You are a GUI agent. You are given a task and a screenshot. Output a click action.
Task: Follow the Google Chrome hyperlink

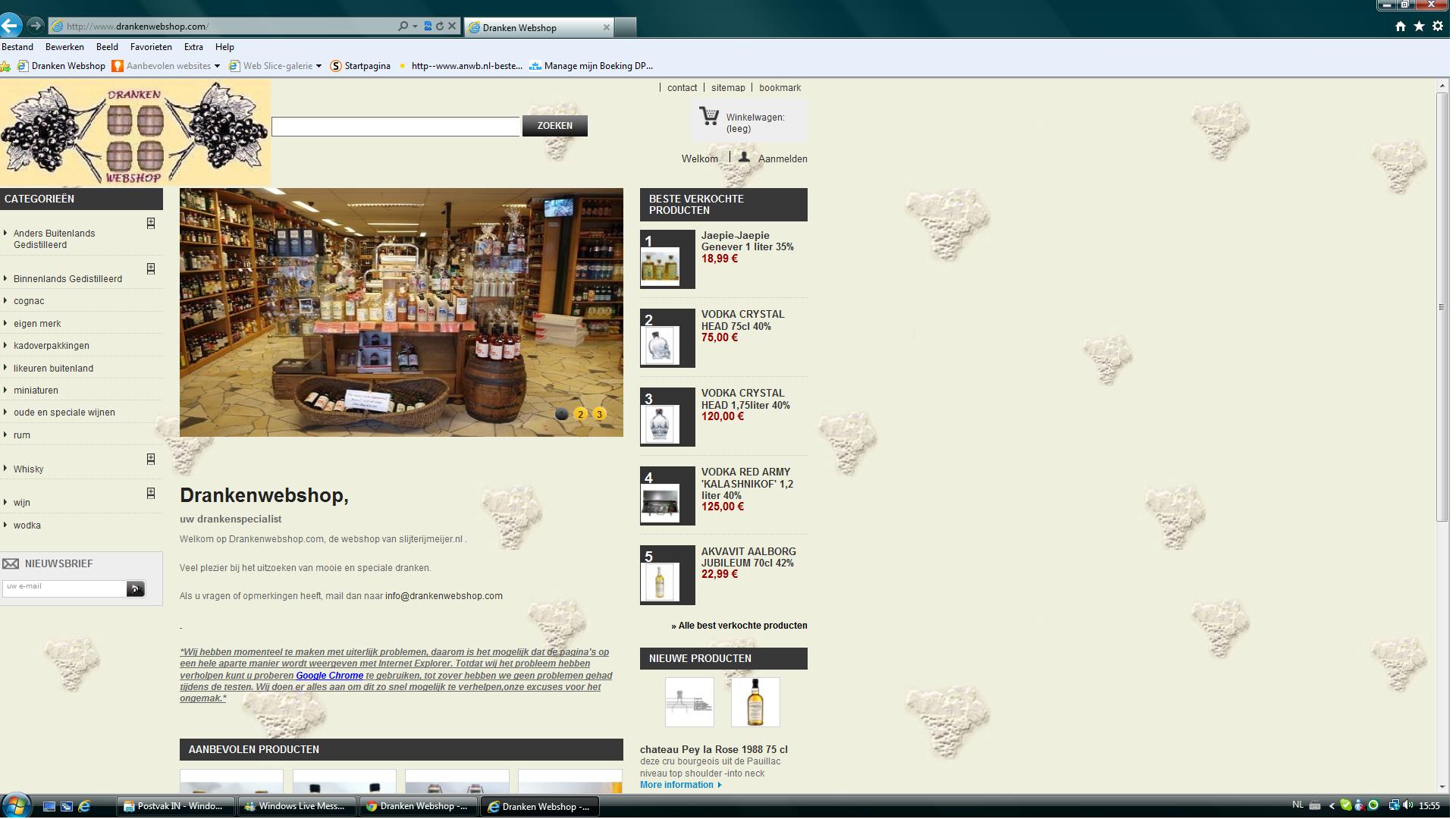point(329,676)
